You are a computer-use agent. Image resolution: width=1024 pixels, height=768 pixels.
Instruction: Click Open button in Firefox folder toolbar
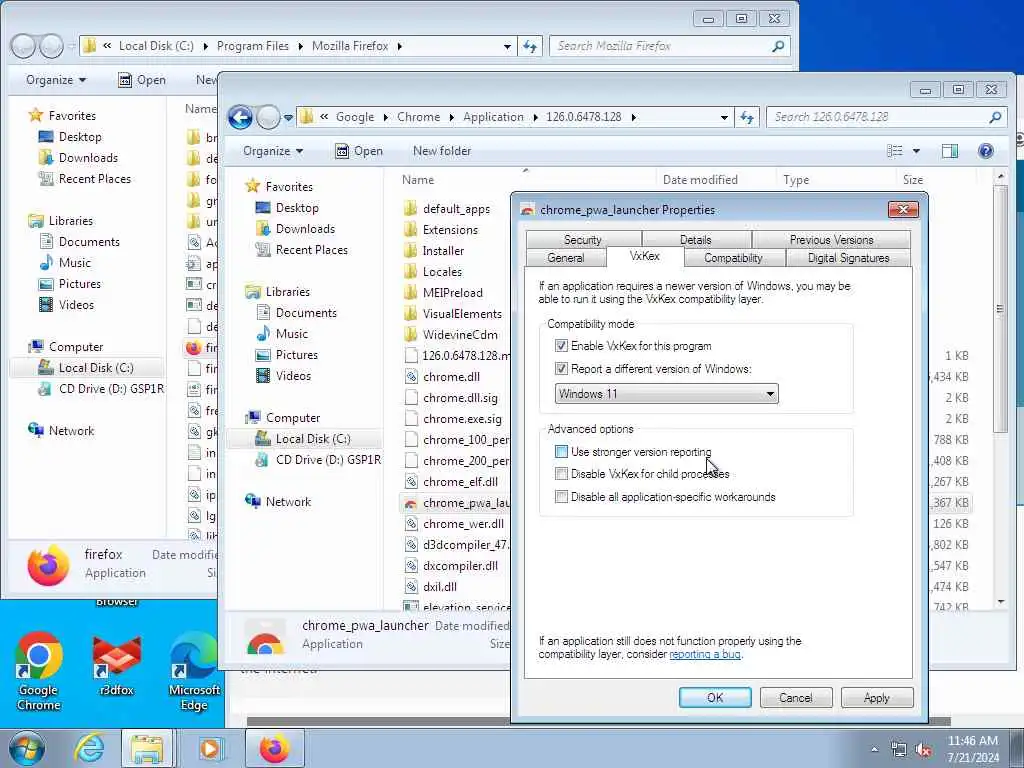pyautogui.click(x=142, y=80)
